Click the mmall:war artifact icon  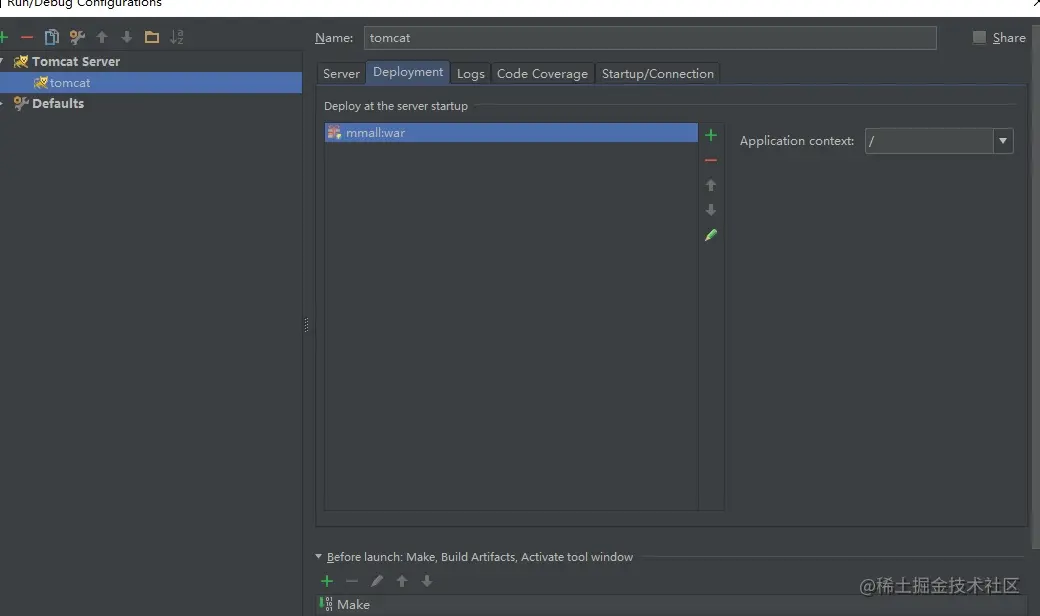334,133
